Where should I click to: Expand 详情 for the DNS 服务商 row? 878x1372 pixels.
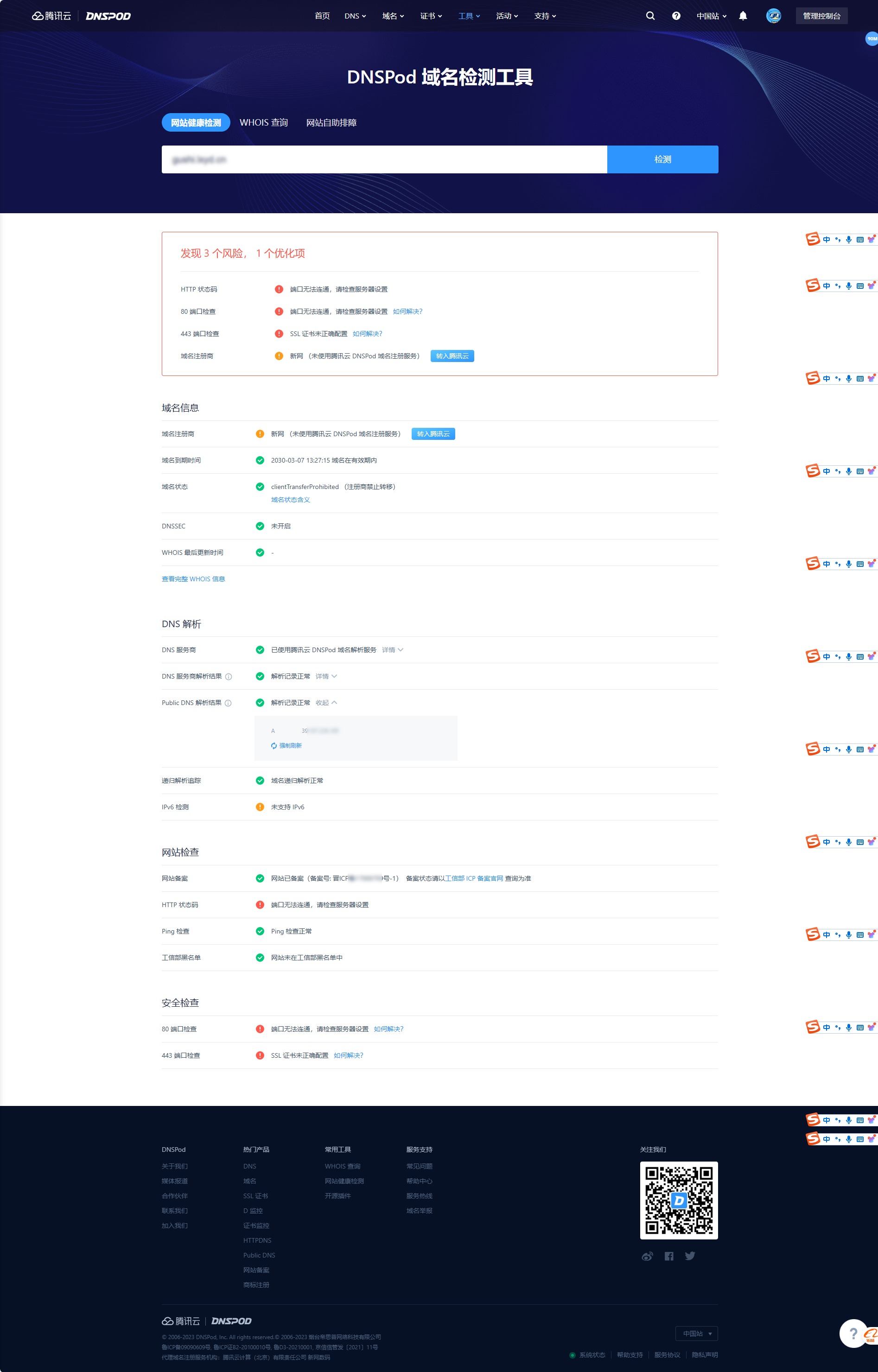(x=392, y=650)
